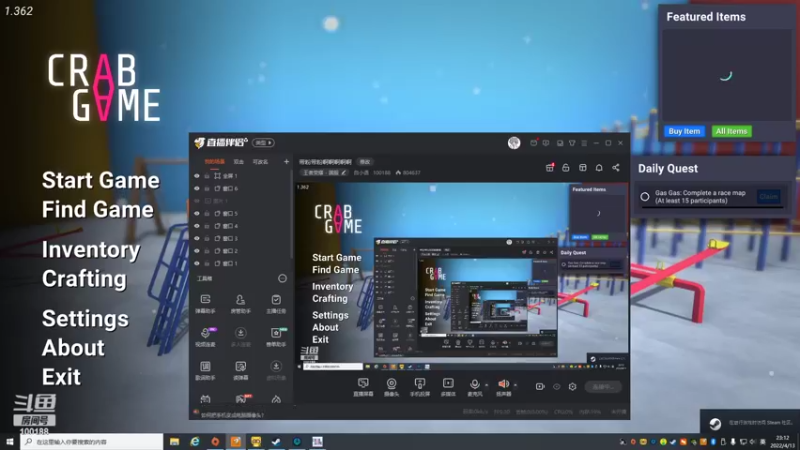
Task: Toggle visibility of Window 6 layer
Action: pyautogui.click(x=197, y=188)
